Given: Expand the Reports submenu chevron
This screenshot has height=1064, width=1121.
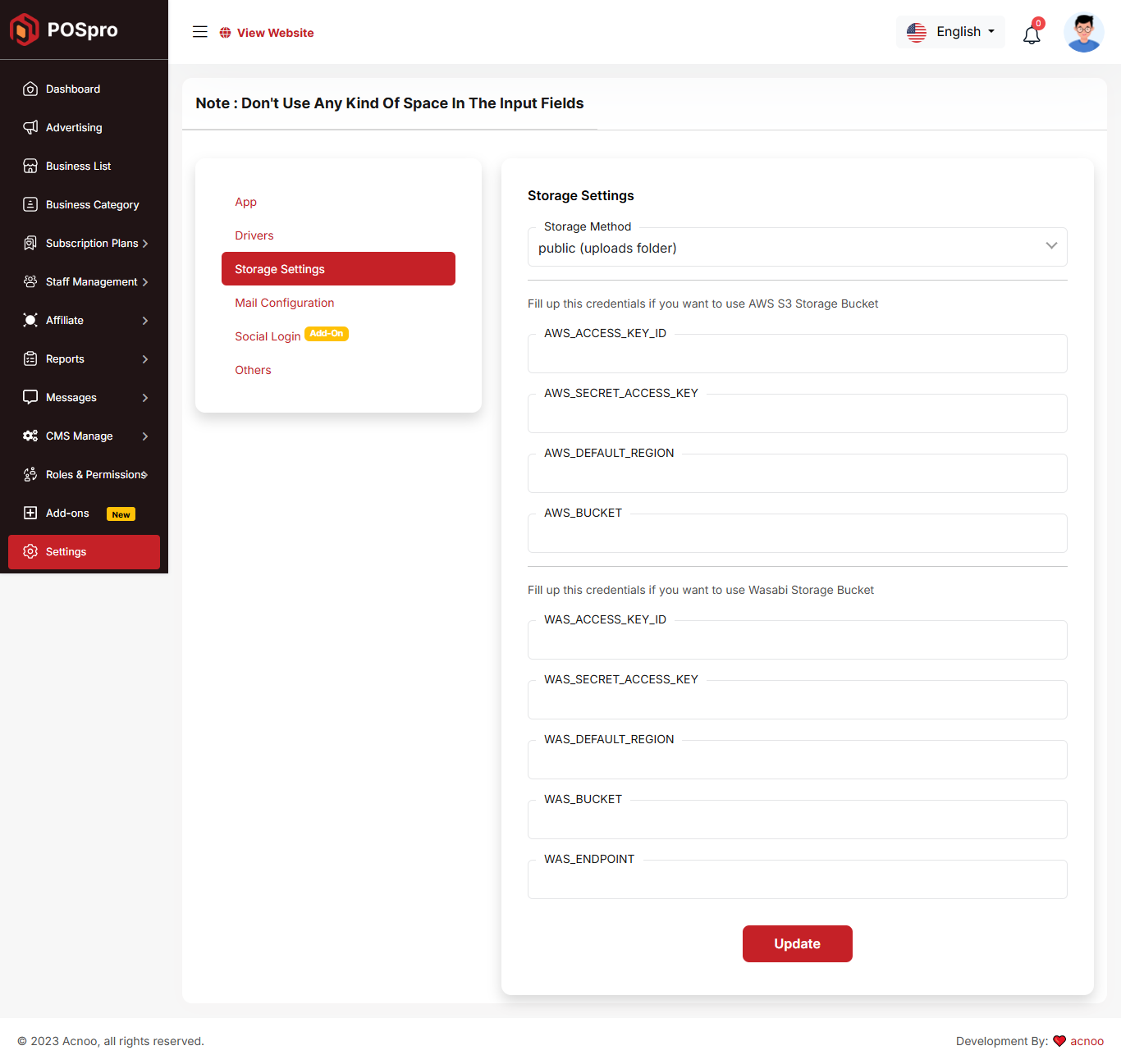Looking at the screenshot, I should [145, 359].
